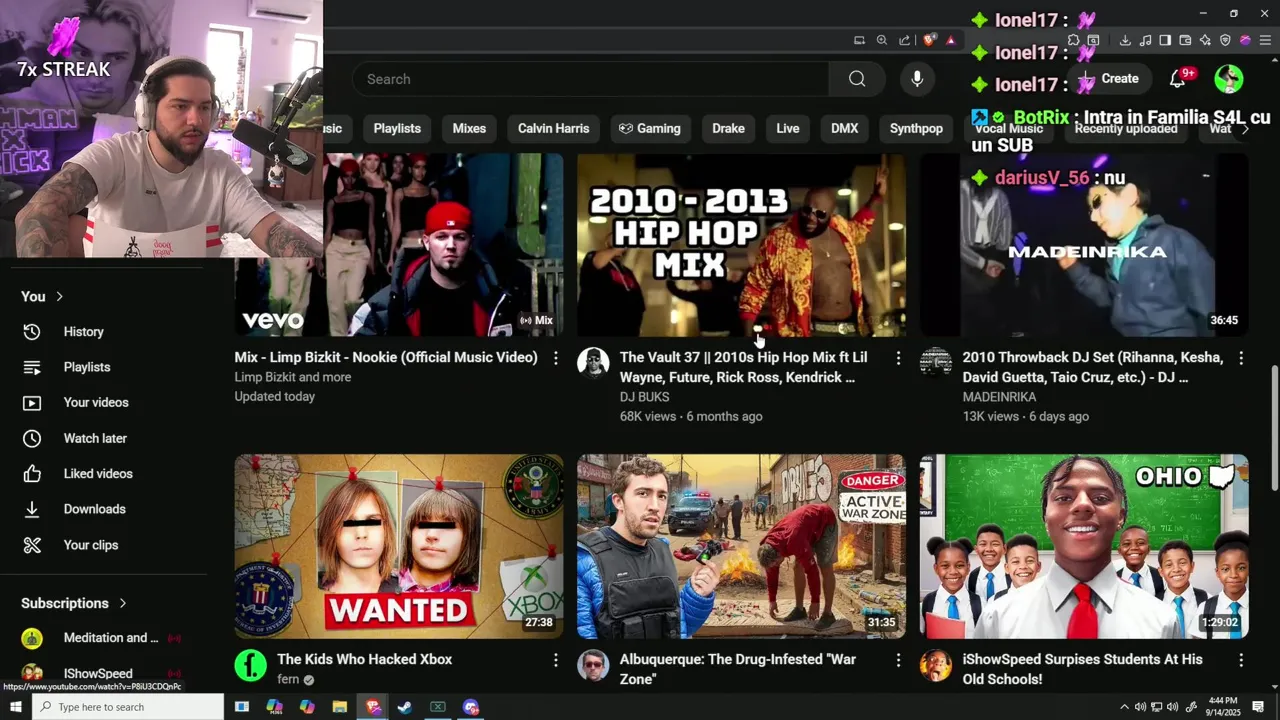This screenshot has width=1280, height=720.
Task: Show more filter chips with right chevron
Action: (x=1244, y=128)
